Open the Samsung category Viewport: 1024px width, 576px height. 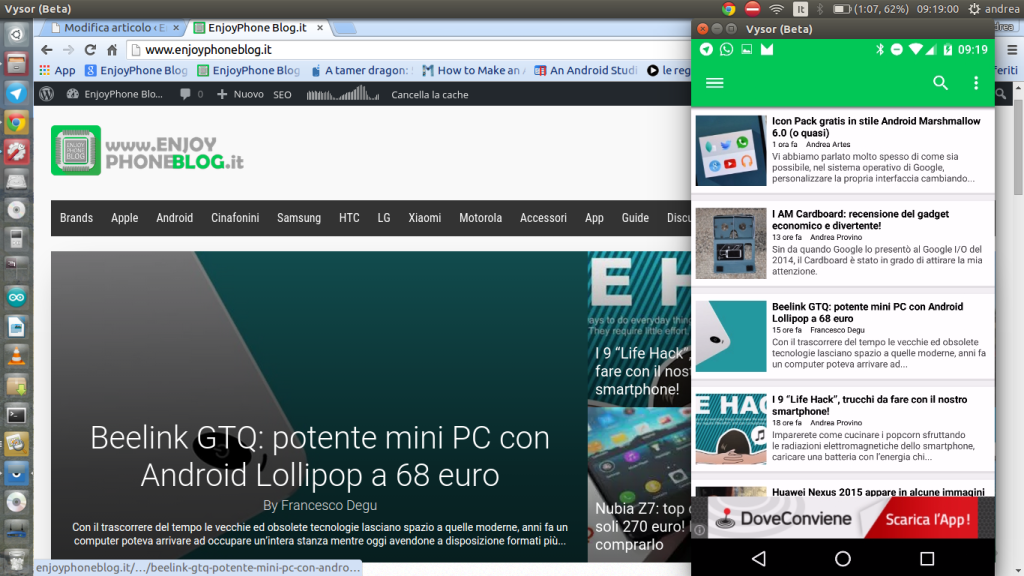[299, 218]
